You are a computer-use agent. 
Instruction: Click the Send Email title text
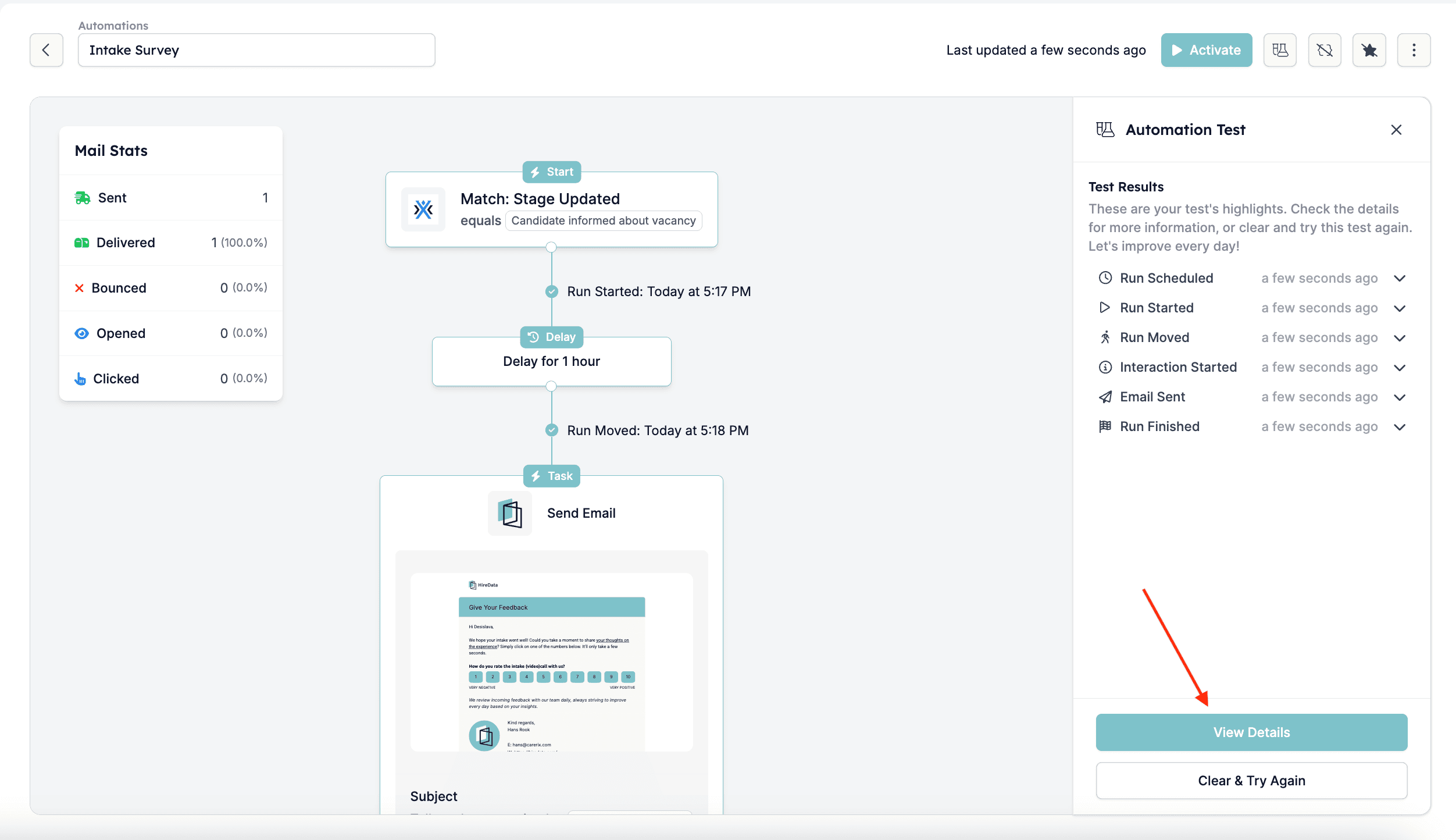[581, 513]
